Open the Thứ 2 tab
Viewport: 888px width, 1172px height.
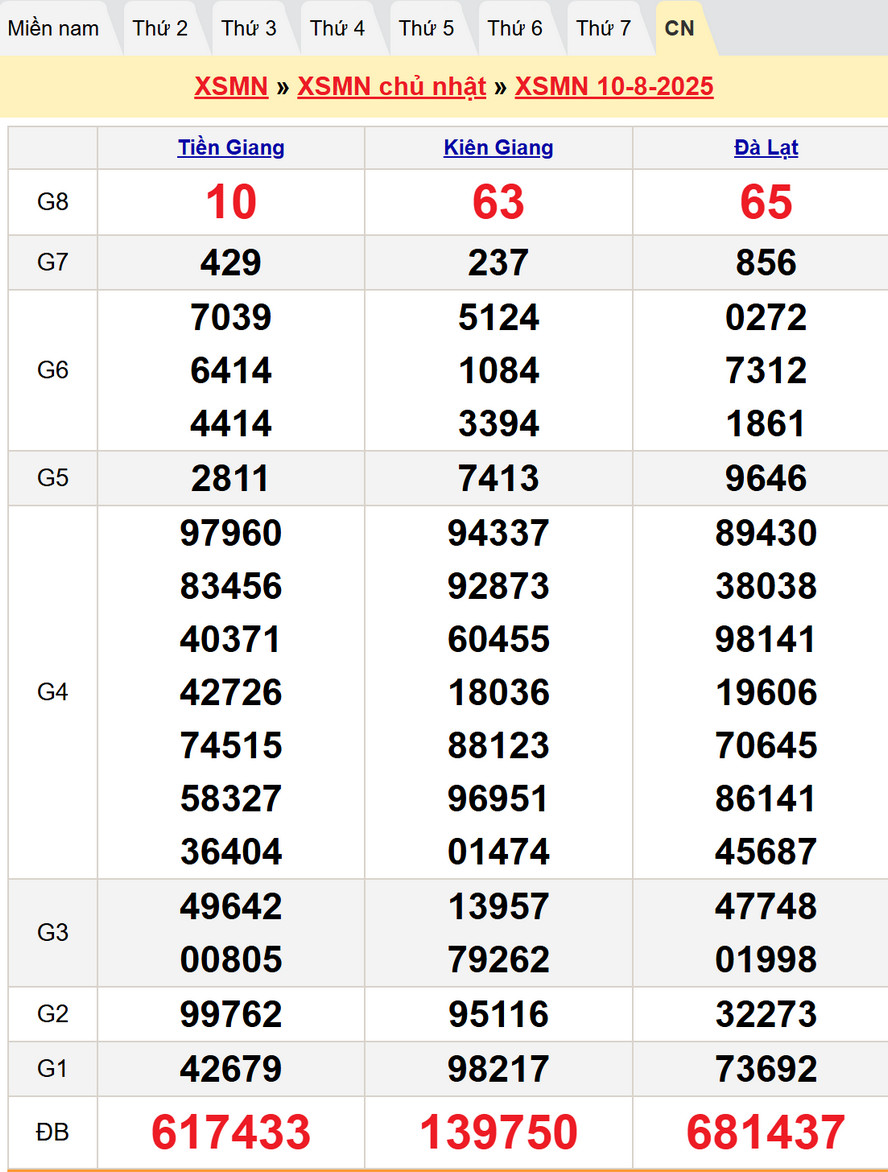pyautogui.click(x=160, y=28)
